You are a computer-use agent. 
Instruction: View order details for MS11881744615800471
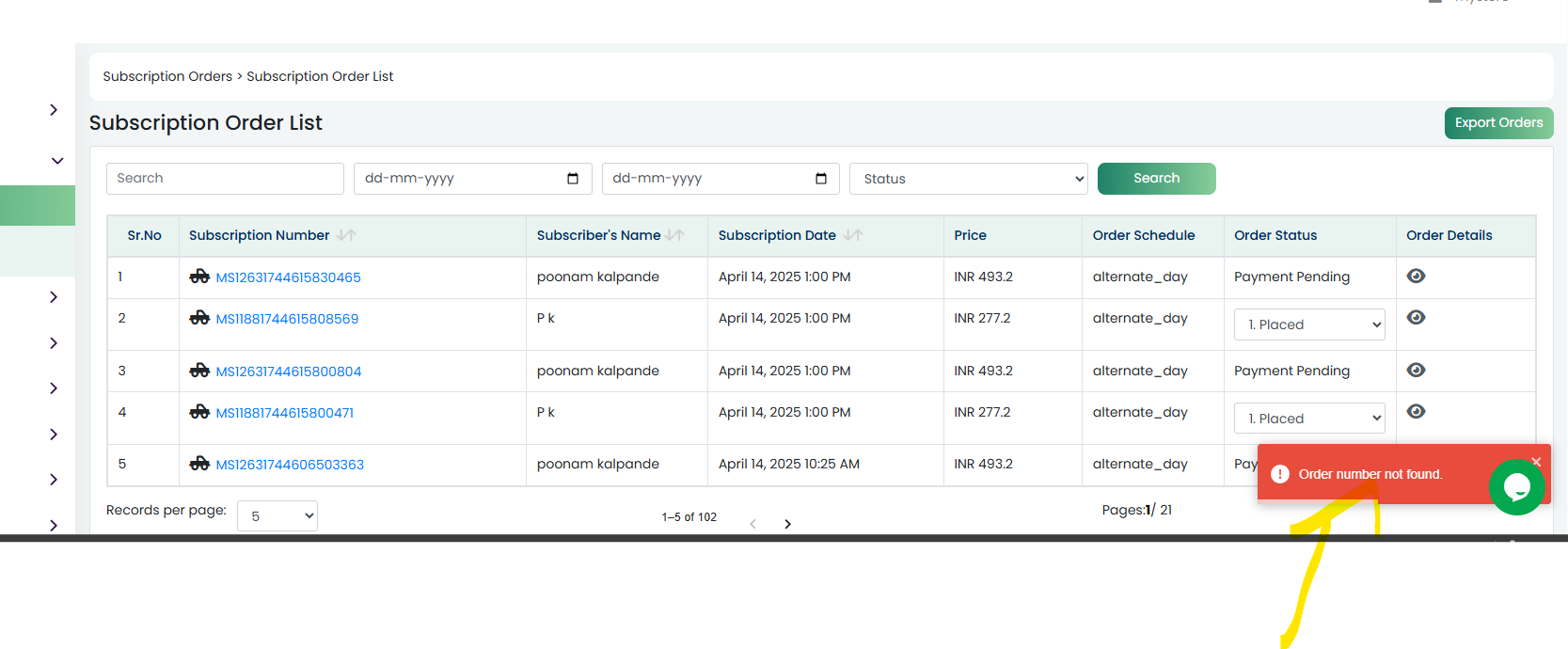point(1416,411)
